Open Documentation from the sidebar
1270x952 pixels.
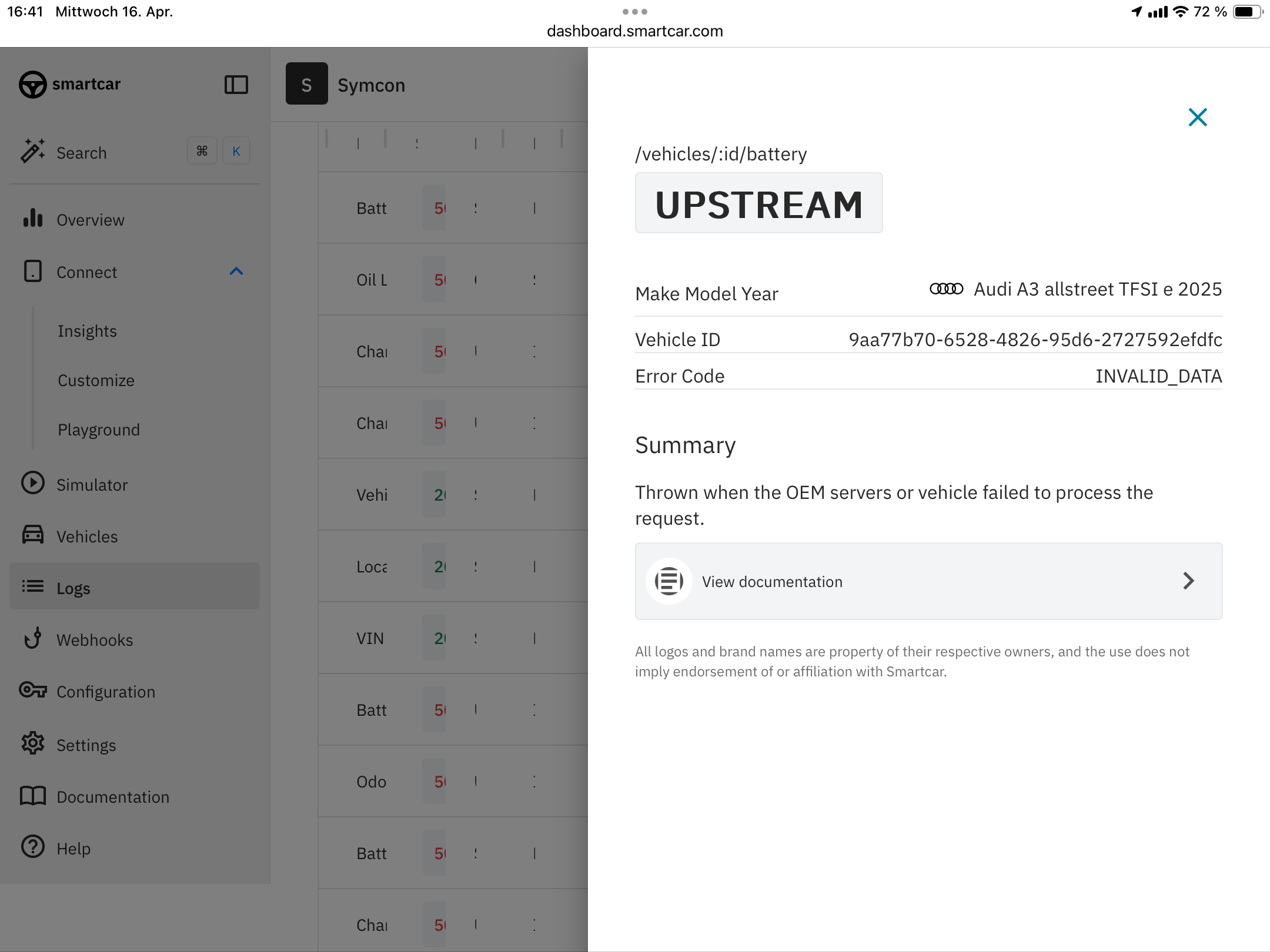(x=113, y=797)
